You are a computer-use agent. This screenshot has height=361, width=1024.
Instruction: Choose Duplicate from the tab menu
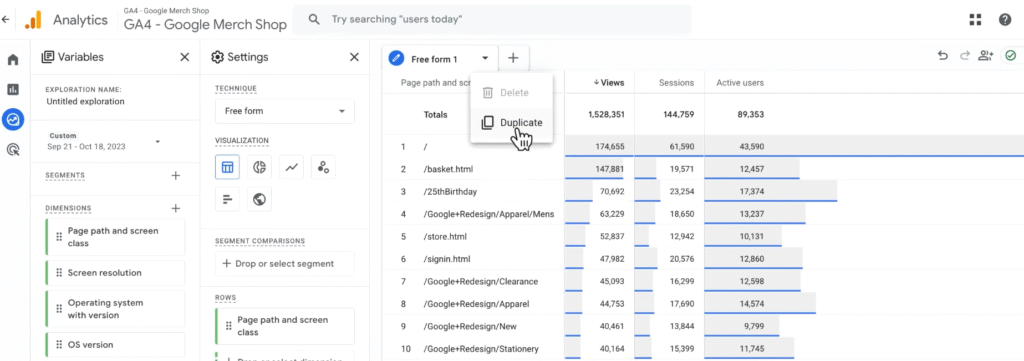coord(511,123)
